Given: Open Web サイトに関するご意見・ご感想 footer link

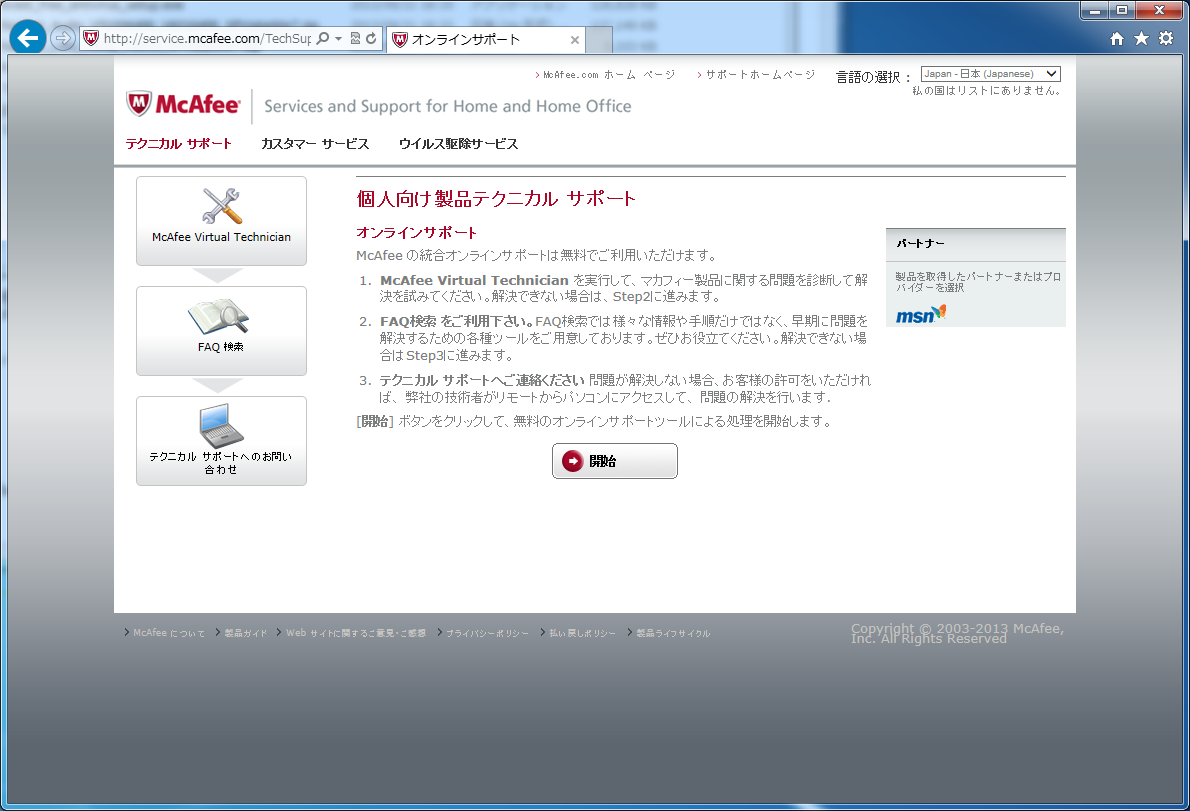Looking at the screenshot, I should coord(356,633).
